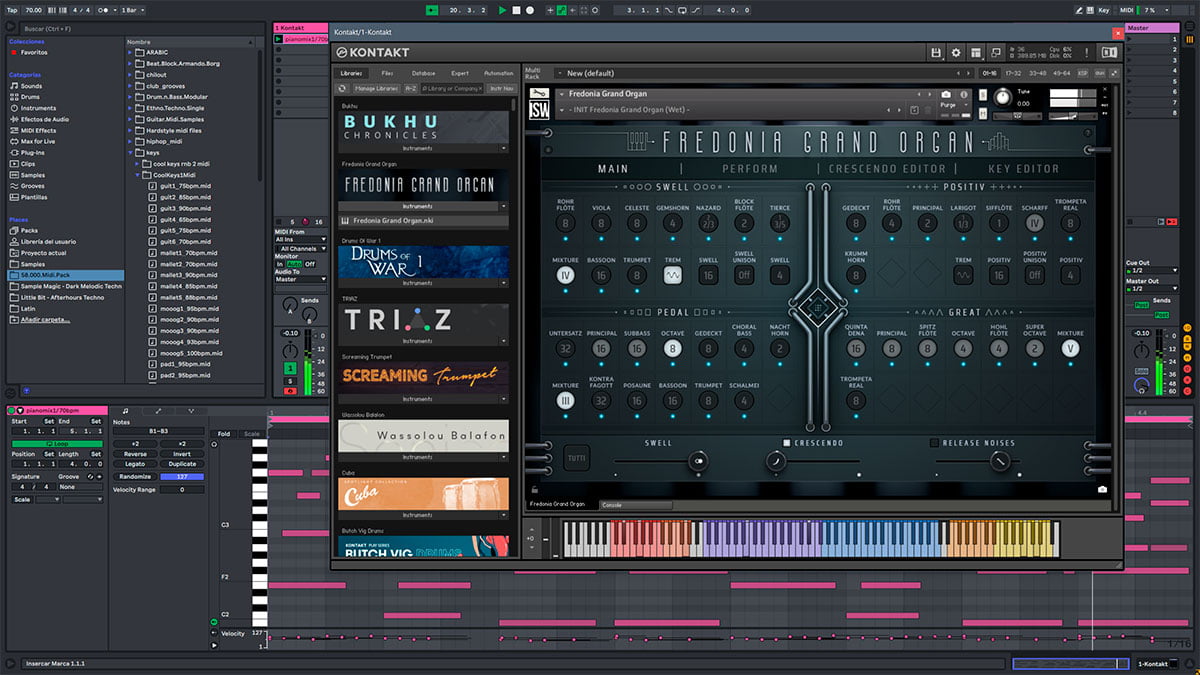Click the clip Loop button
The height and width of the screenshot is (675, 1200).
[x=55, y=442]
